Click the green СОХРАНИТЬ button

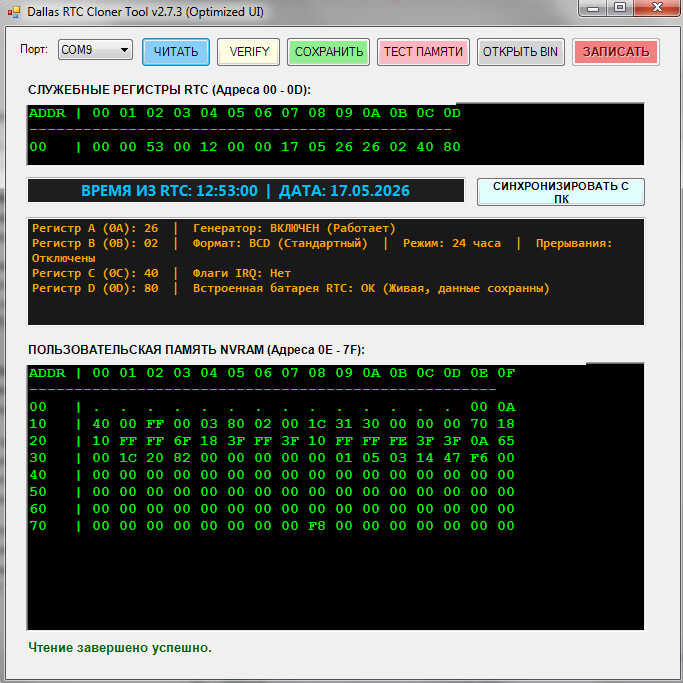pos(328,52)
